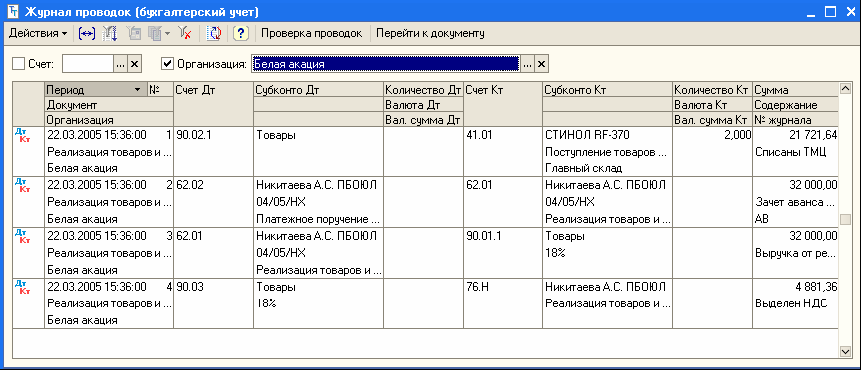Viewport: 861px width, 370px height.
Task: Click the Дт/Кт icon of entry 3
Action: (x=23, y=237)
